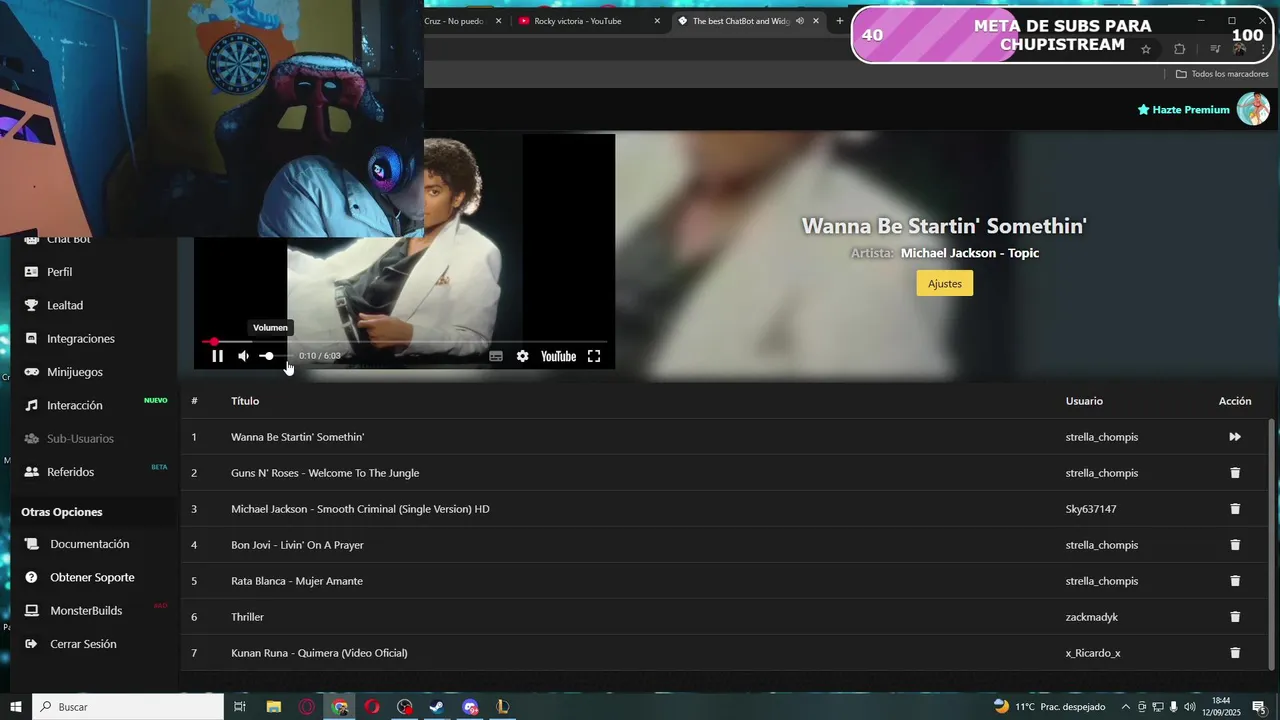Click the Michael Jackson video thumbnail
The image size is (1280, 720).
404,252
